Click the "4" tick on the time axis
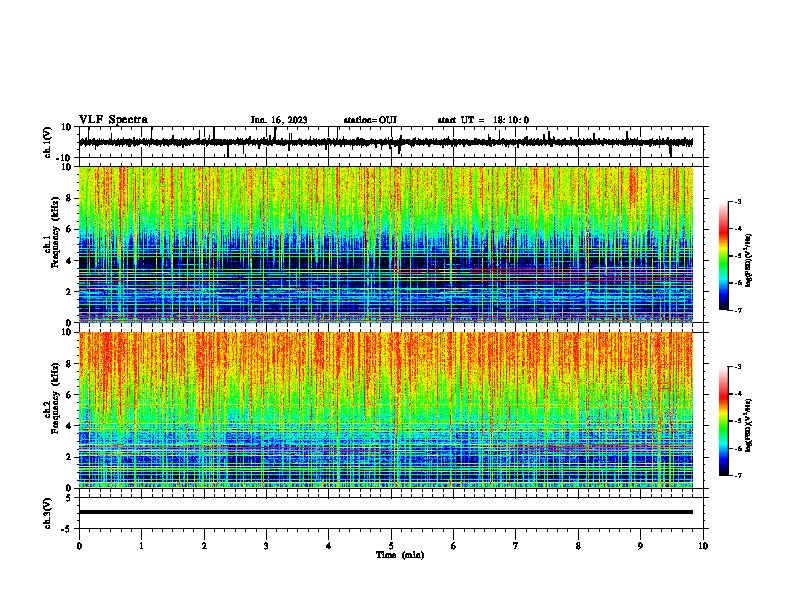The width and height of the screenshot is (792, 612). [x=329, y=546]
